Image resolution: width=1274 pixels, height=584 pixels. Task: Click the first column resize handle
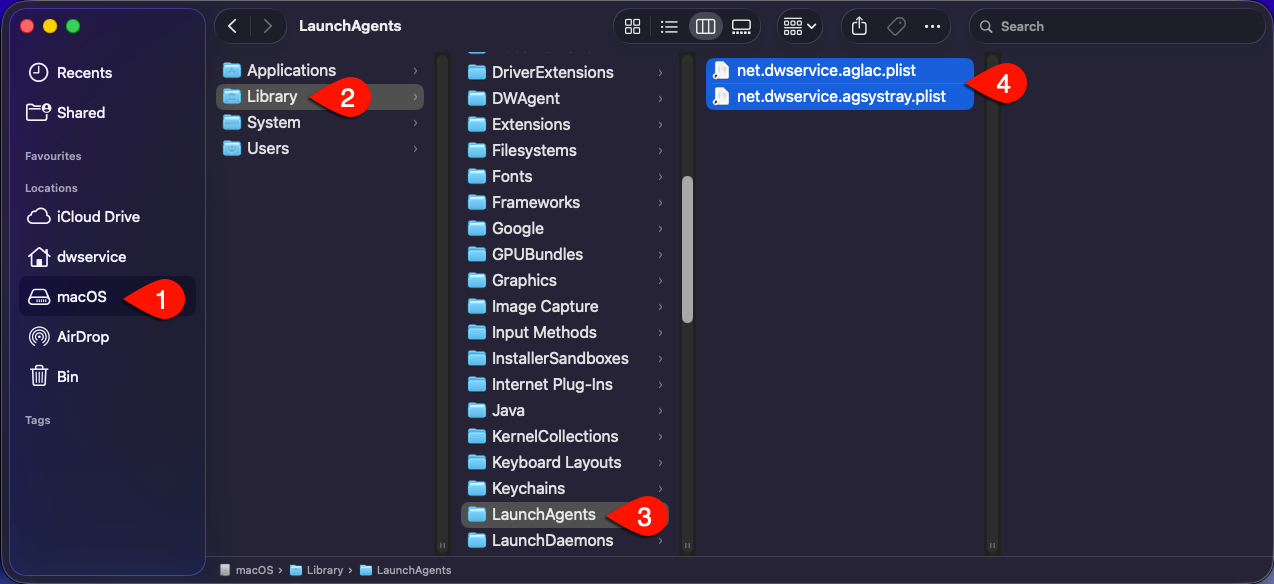pos(443,546)
